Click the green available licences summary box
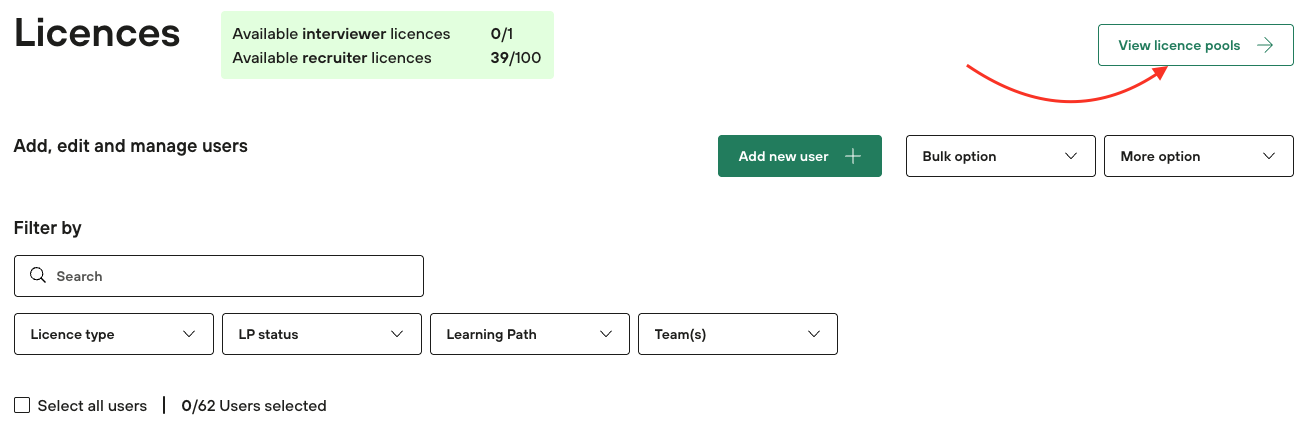 387,46
